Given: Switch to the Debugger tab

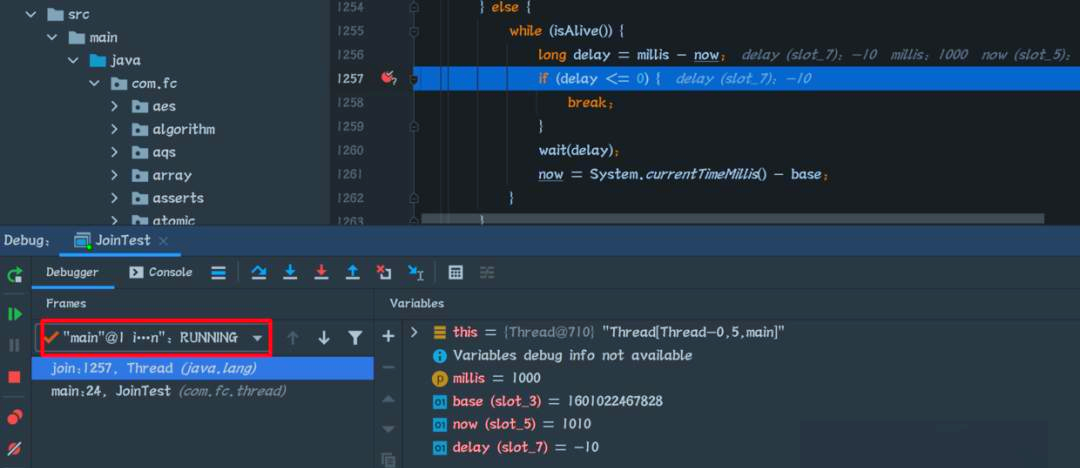Looking at the screenshot, I should click(x=72, y=272).
